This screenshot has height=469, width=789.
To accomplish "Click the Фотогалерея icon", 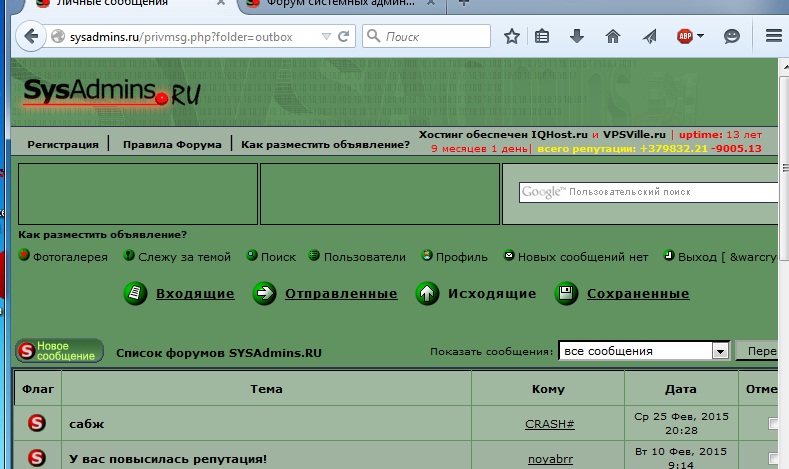I will pos(24,255).
